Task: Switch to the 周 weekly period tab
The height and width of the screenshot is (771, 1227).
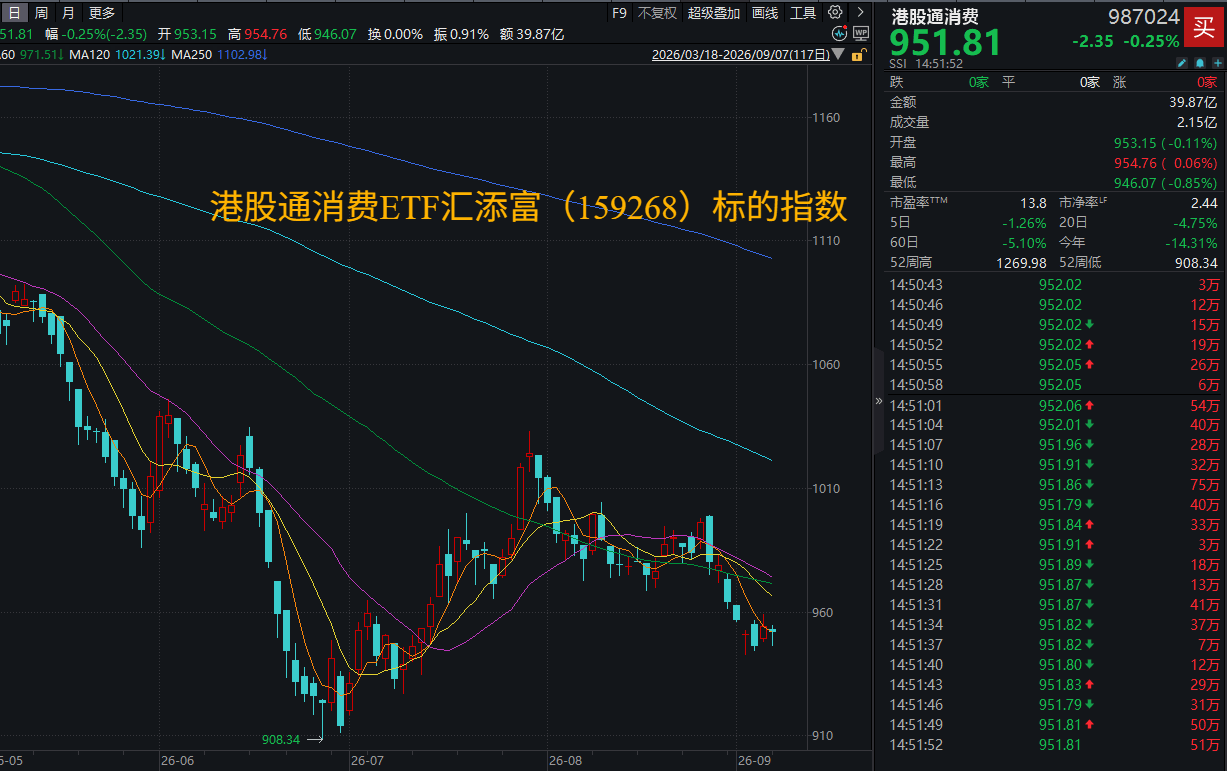Action: 41,13
